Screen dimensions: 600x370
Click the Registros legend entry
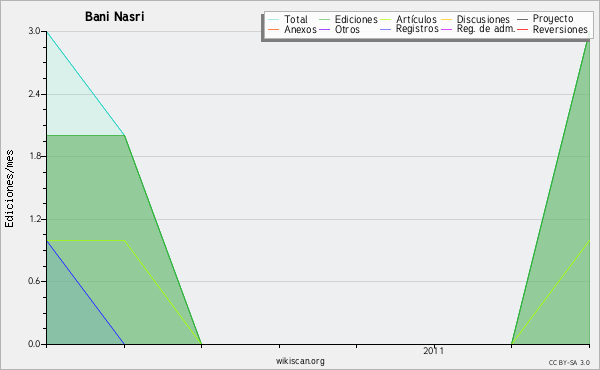[x=409, y=29]
